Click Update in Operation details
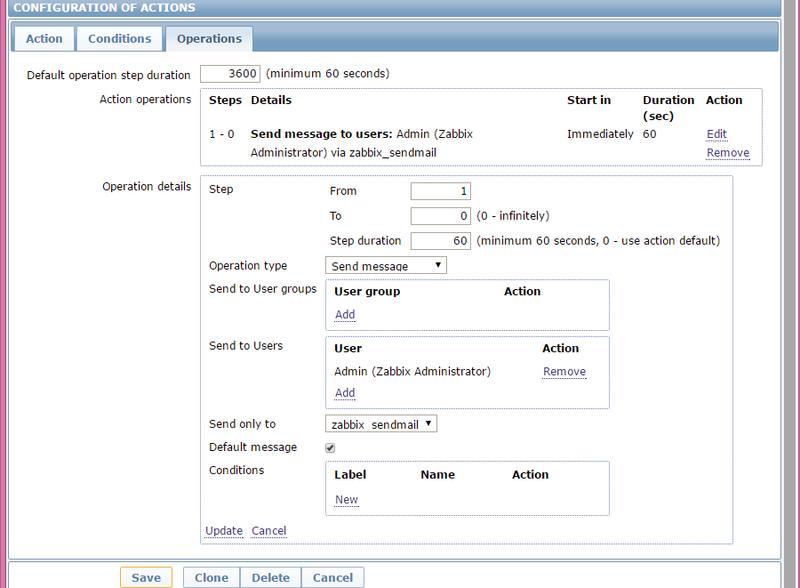Screen dimensions: 800x588 coord(223,530)
